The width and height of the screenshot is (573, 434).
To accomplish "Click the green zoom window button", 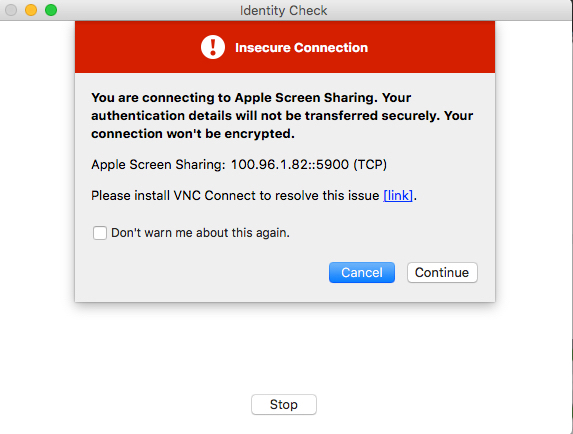I will click(51, 10).
